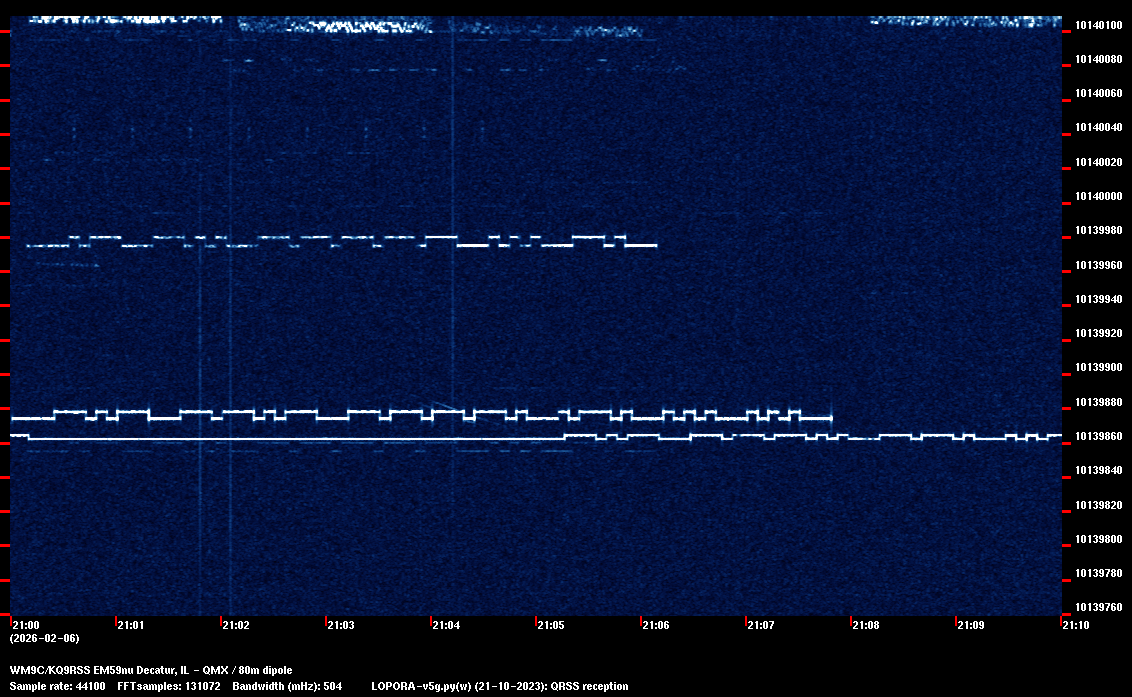Click the WM9C/KQ9RSS station info text
The height and width of the screenshot is (697, 1132).
coord(151,669)
